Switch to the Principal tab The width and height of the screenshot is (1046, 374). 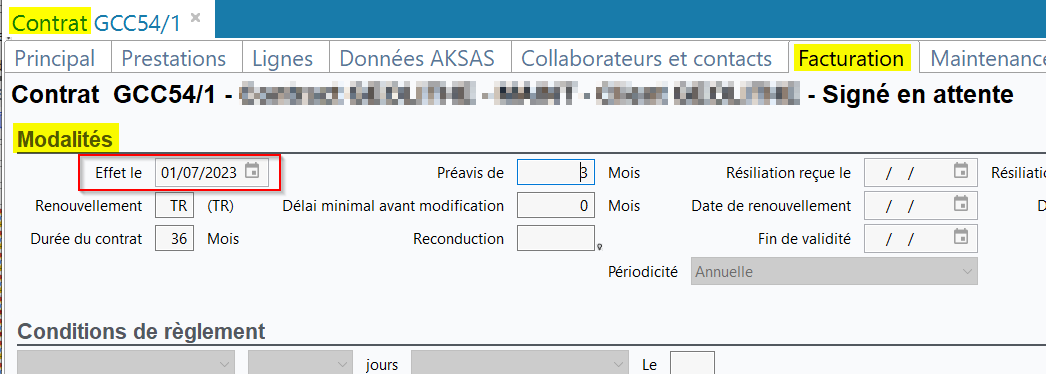(55, 58)
